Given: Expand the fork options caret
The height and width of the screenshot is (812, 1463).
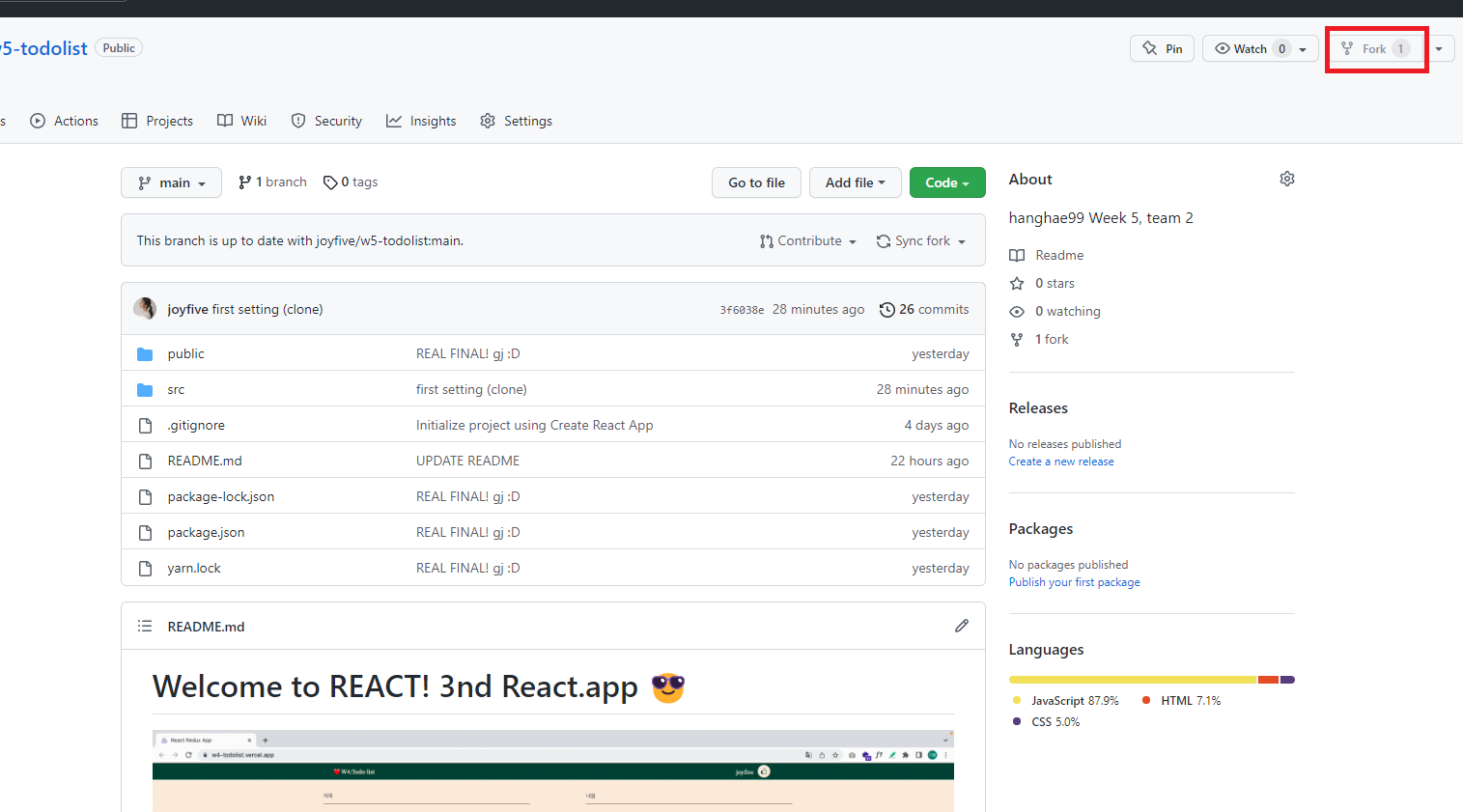Looking at the screenshot, I should [1439, 48].
